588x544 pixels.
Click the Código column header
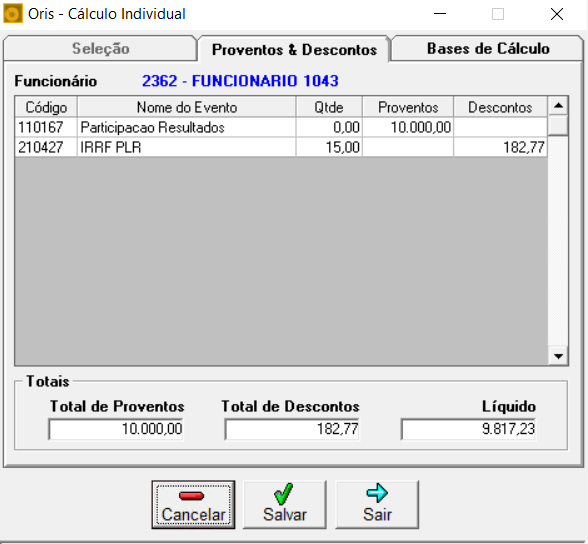tap(46, 107)
